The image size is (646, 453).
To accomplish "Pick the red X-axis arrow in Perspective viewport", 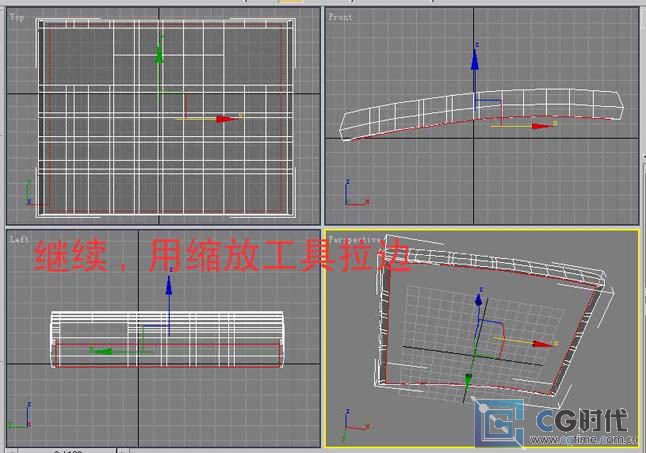I will click(x=541, y=344).
